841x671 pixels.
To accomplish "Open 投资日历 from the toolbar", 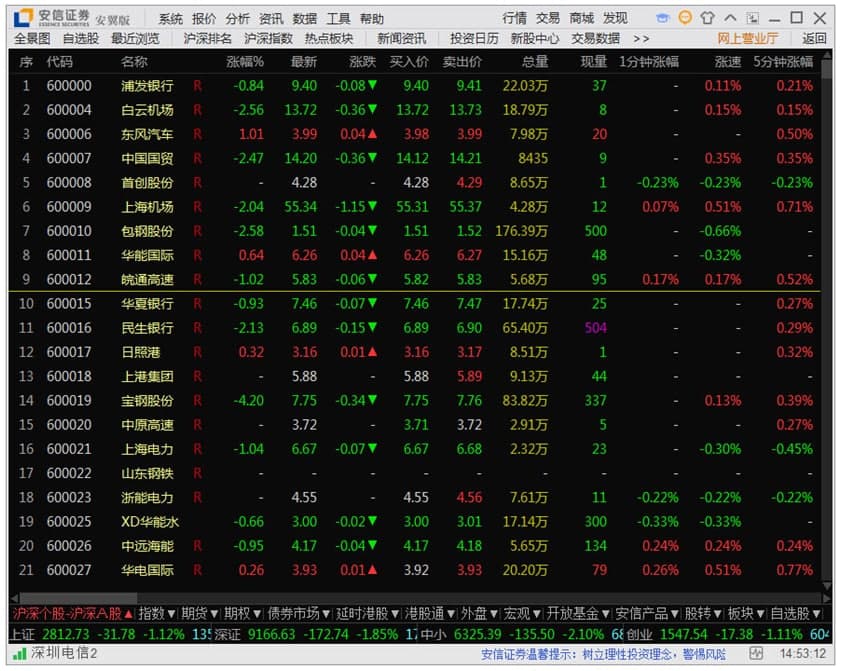I will (474, 39).
